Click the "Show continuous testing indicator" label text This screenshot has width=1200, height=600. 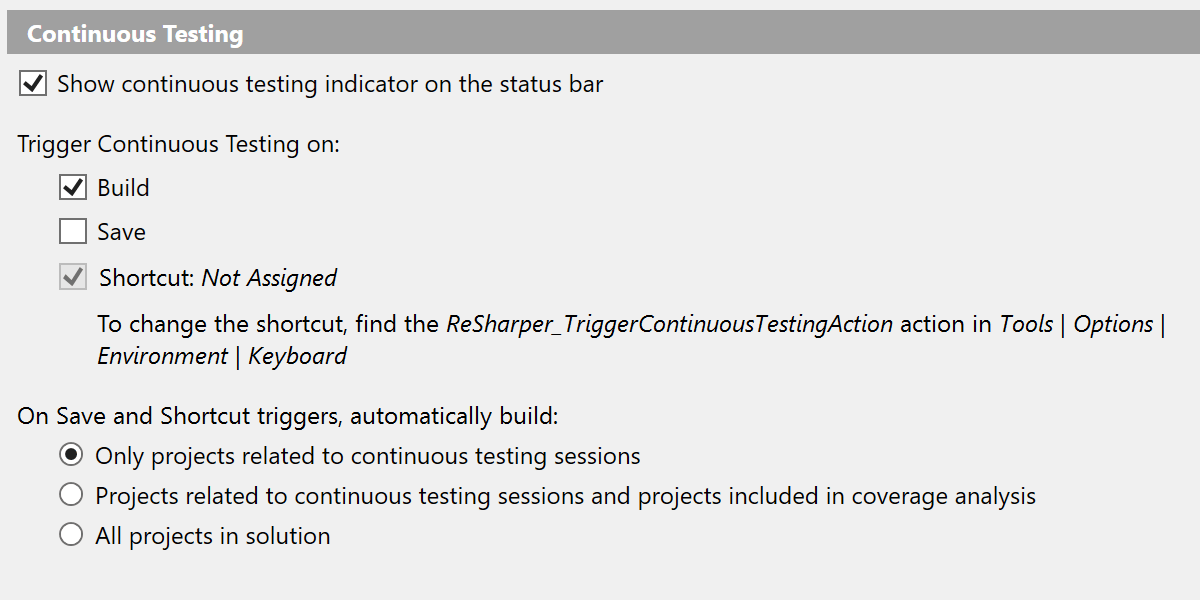pos(330,84)
